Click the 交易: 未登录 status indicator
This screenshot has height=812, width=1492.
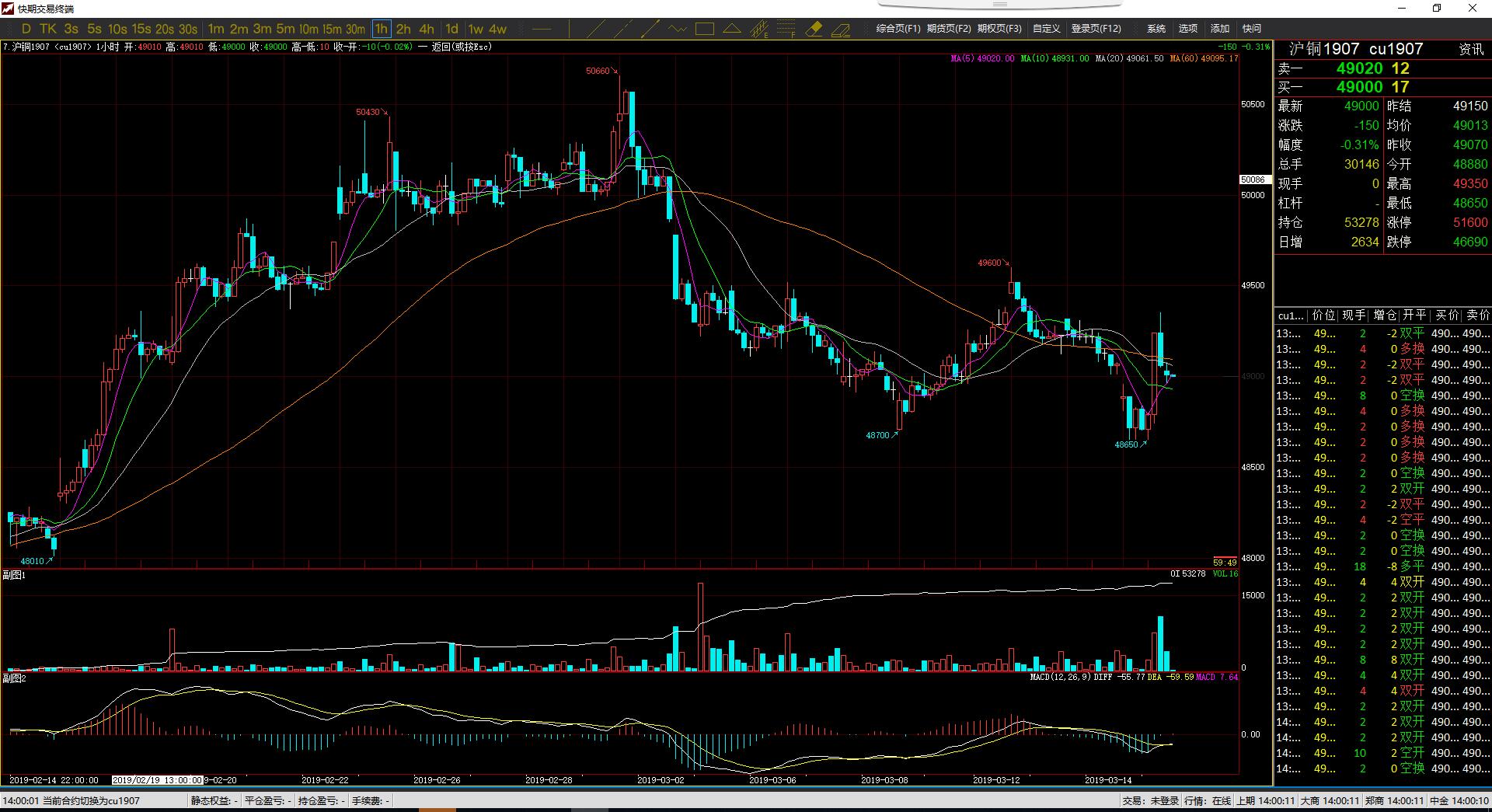click(1151, 800)
